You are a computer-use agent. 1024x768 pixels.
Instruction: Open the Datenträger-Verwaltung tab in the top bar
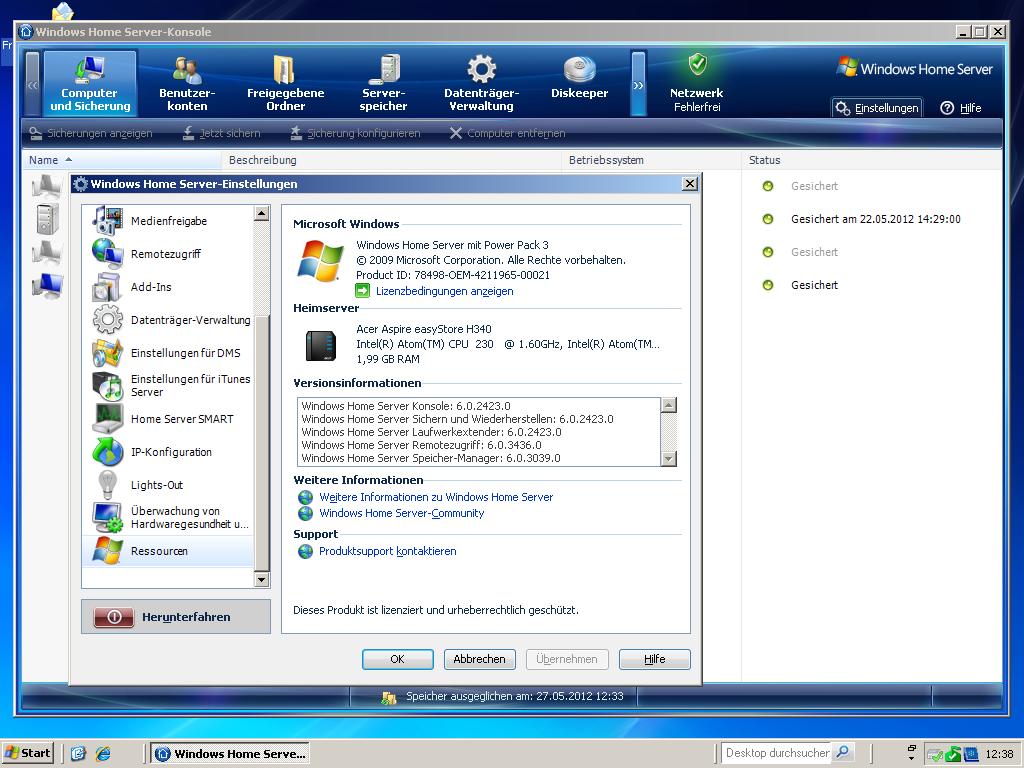point(481,84)
